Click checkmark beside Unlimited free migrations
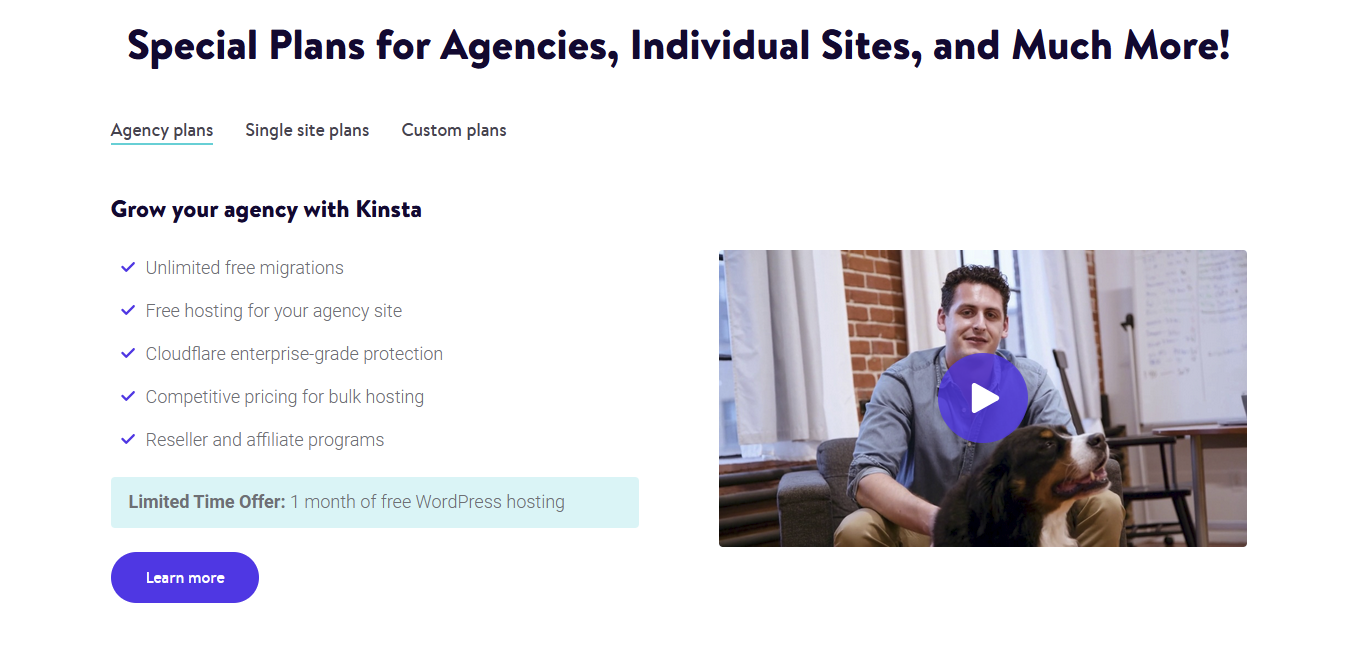 click(x=128, y=267)
